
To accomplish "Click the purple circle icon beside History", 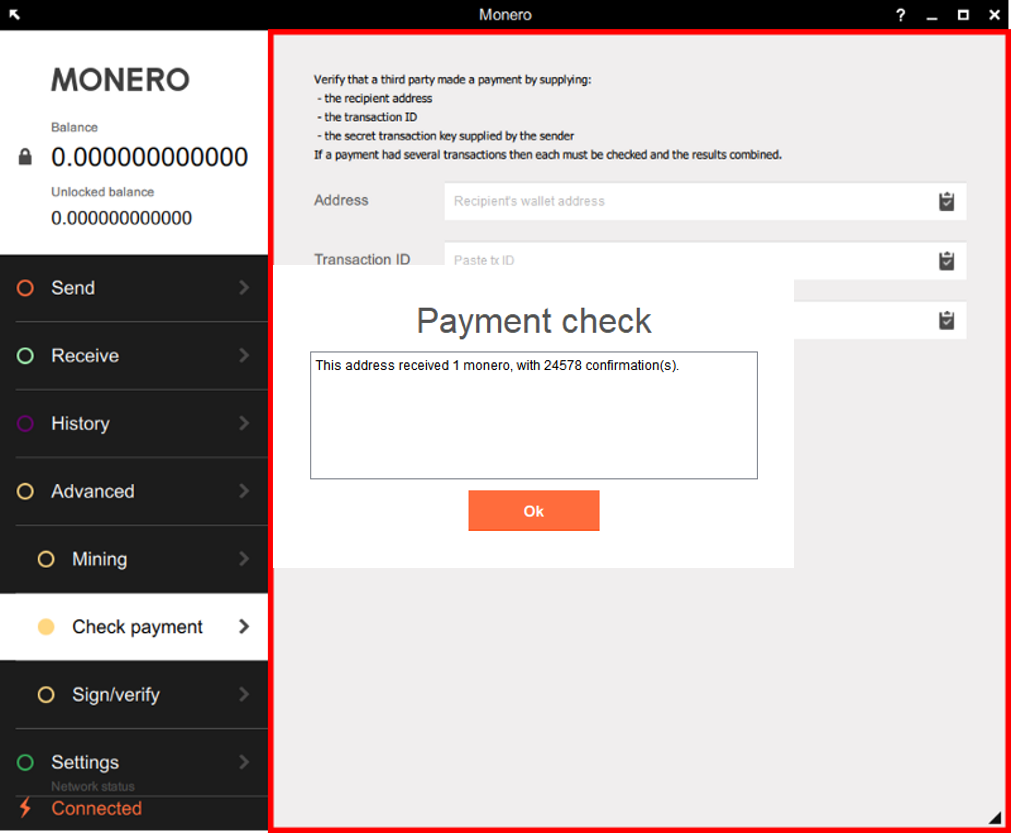I will pos(25,424).
